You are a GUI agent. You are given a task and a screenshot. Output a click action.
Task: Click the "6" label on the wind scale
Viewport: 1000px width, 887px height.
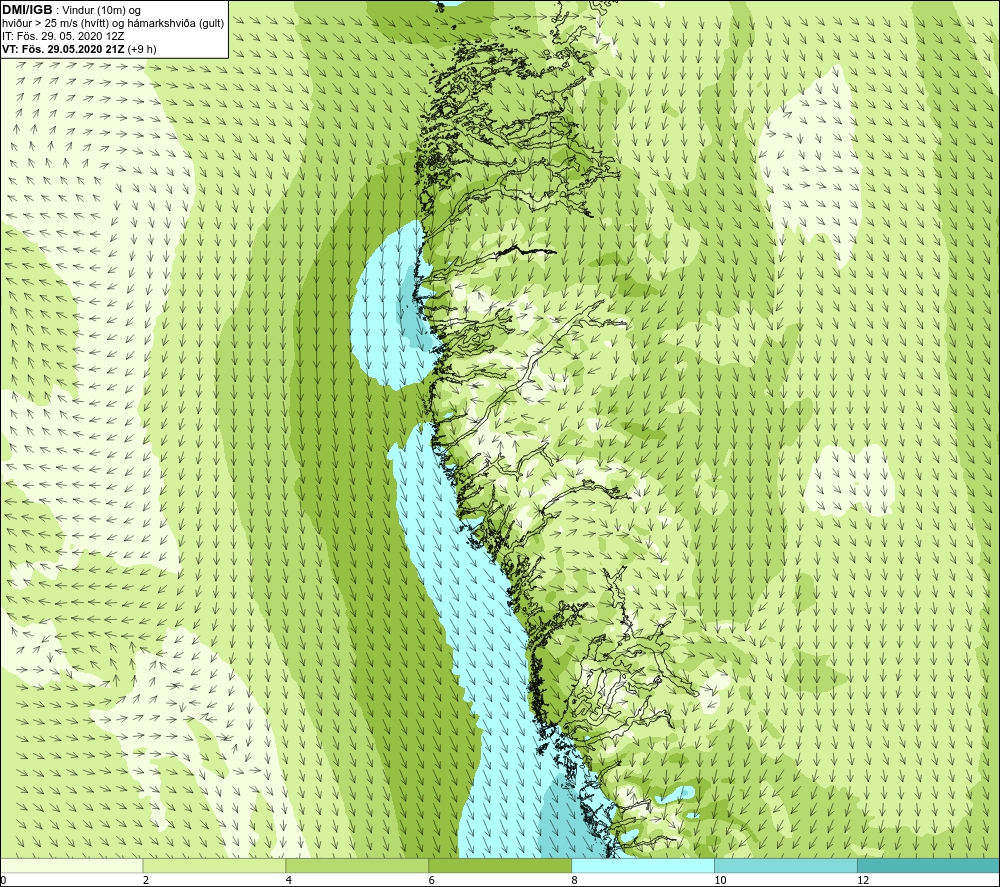pyautogui.click(x=432, y=880)
